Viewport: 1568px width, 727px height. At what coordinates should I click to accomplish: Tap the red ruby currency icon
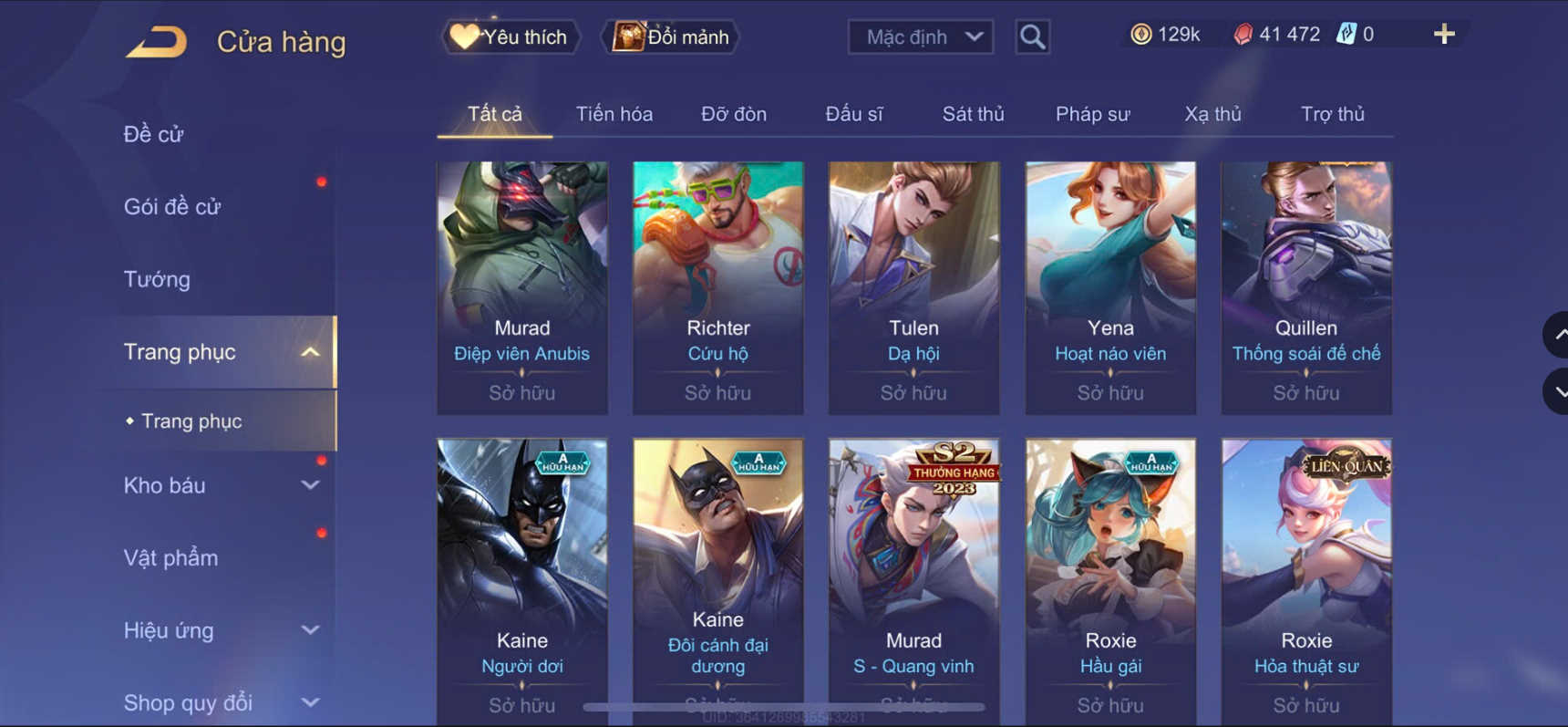(x=1243, y=35)
